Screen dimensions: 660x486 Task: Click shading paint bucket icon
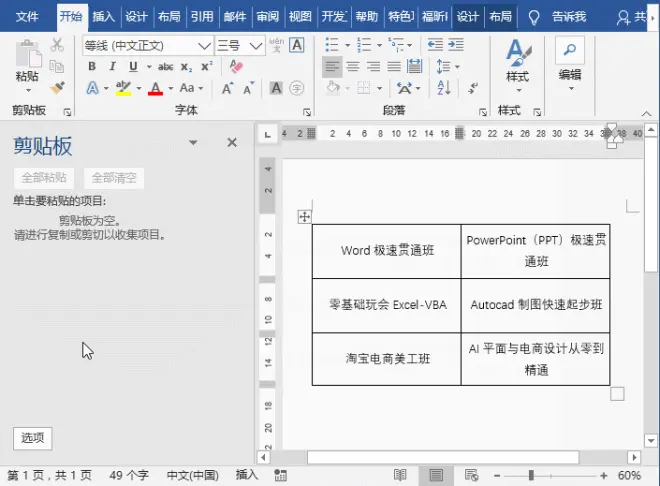[x=333, y=88]
